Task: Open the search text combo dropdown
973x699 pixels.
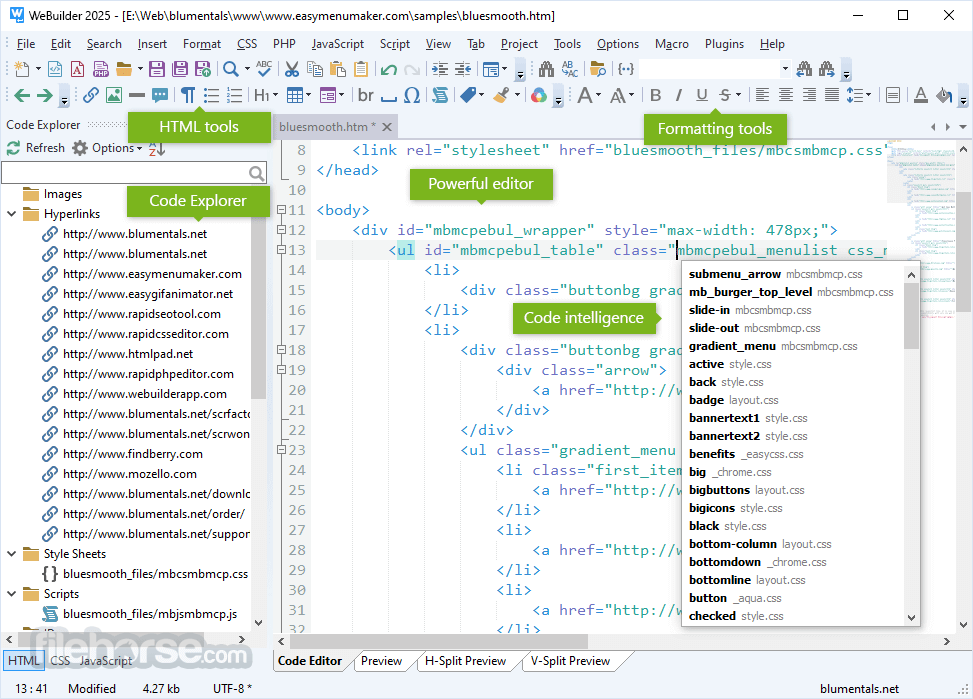Action: pyautogui.click(x=785, y=69)
